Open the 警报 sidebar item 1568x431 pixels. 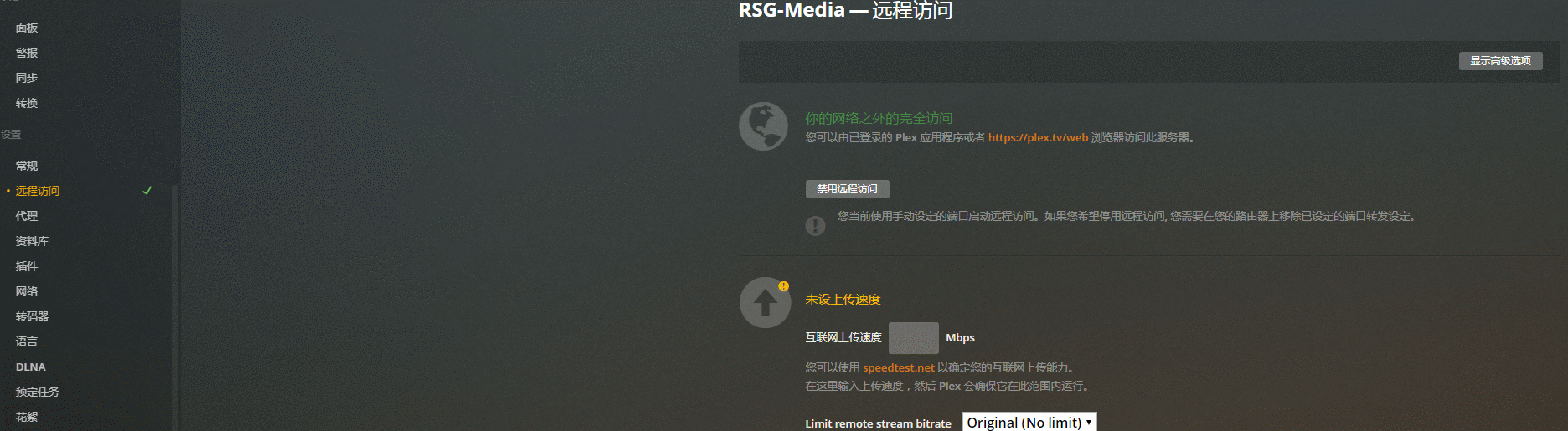[x=27, y=53]
